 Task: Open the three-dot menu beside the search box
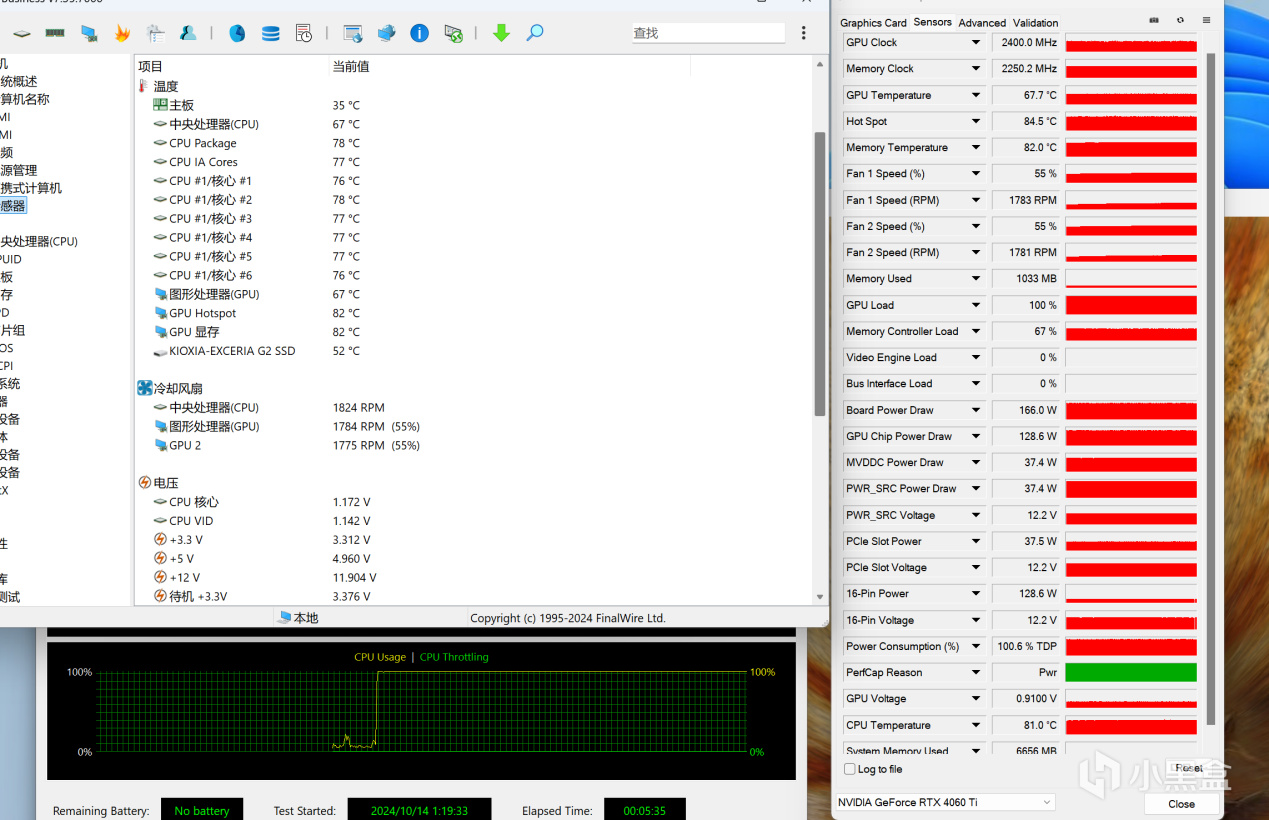coord(804,33)
